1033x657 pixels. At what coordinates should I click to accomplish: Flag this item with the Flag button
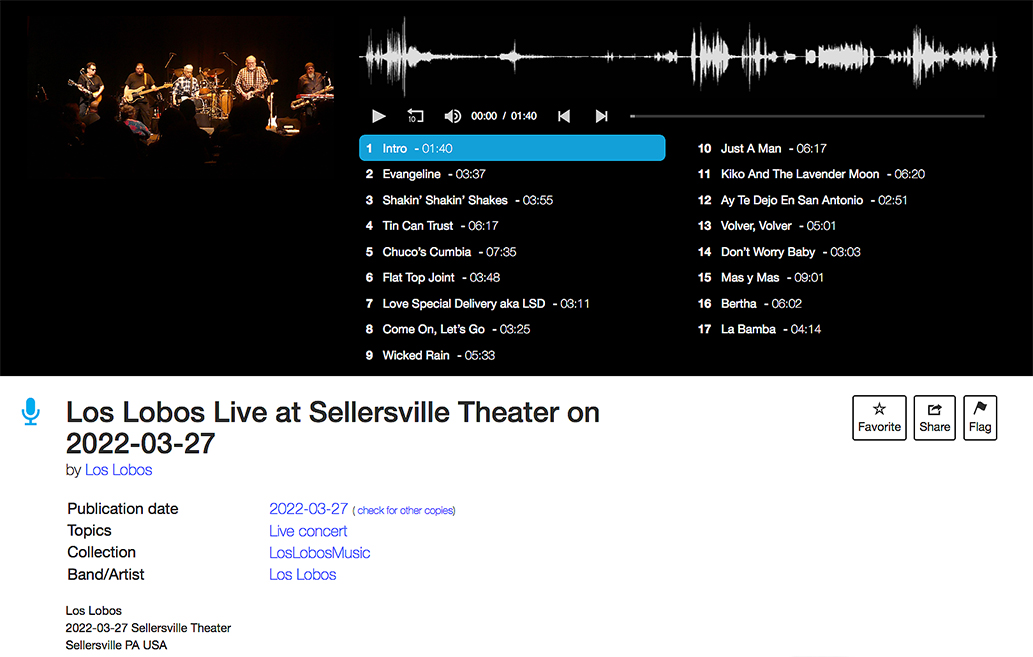(980, 418)
